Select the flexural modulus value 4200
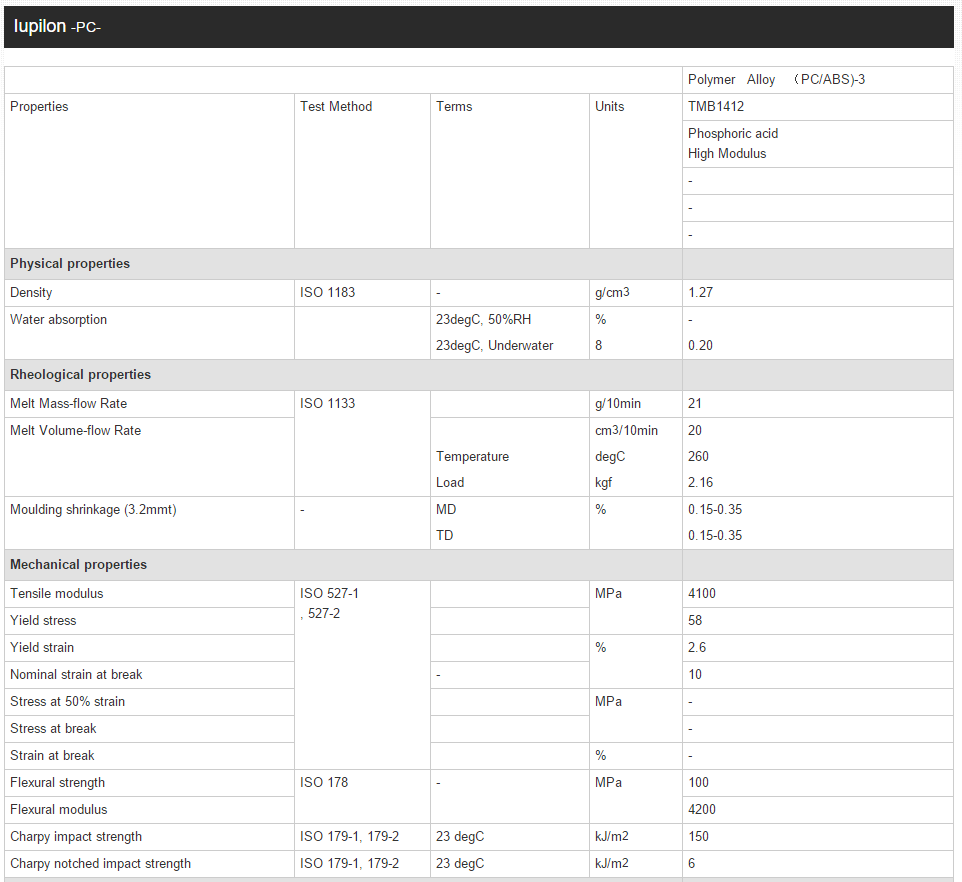962x882 pixels. (x=702, y=810)
